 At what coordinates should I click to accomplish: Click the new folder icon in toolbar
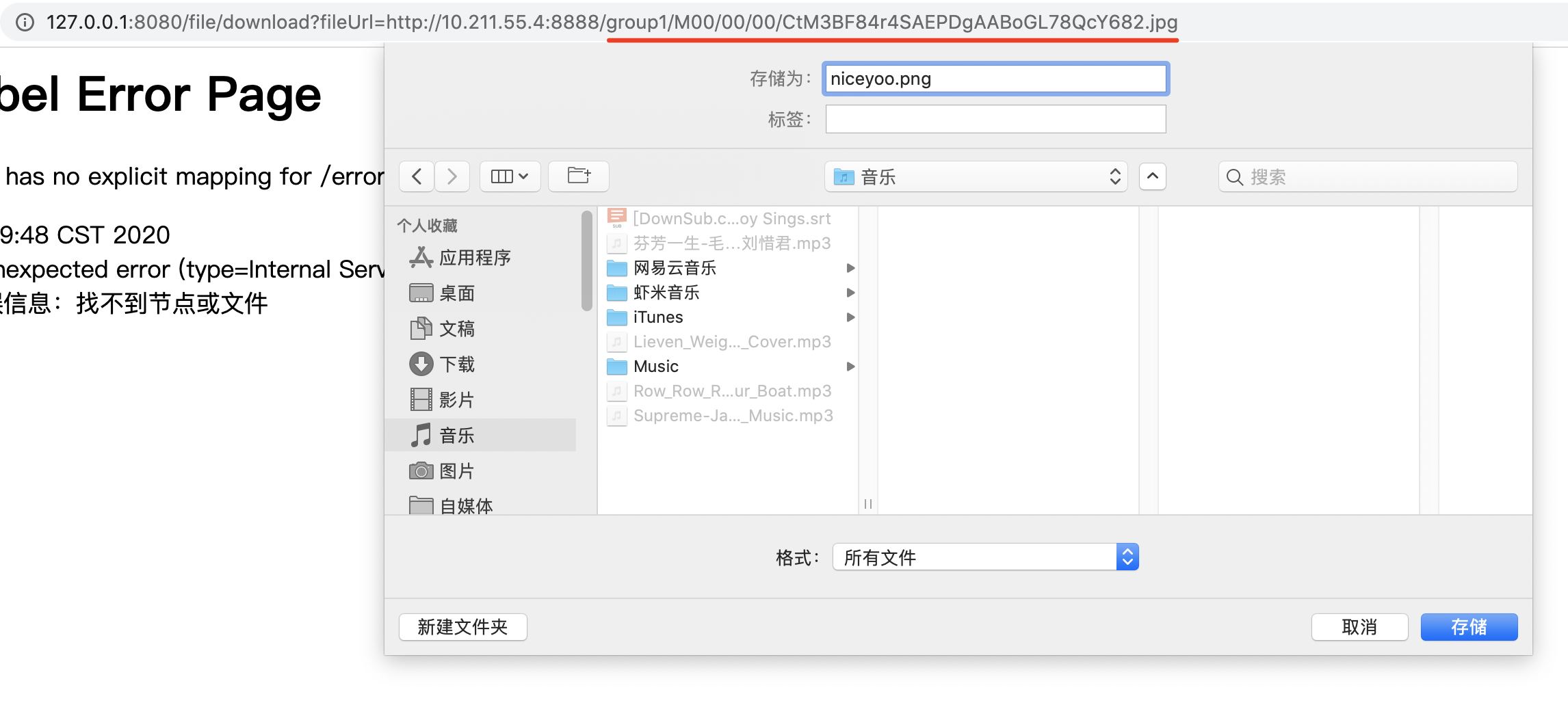point(578,176)
